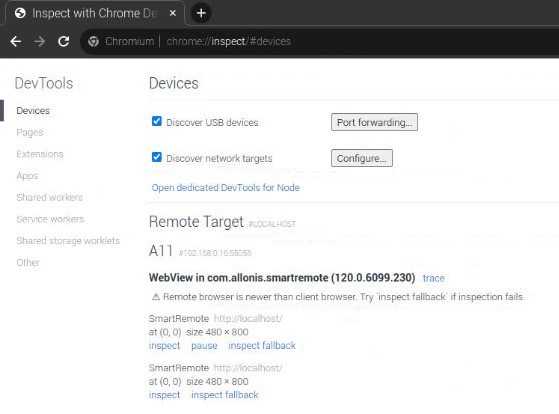Toggle Discover USB devices checkbox
The width and height of the screenshot is (559, 414).
click(x=157, y=121)
